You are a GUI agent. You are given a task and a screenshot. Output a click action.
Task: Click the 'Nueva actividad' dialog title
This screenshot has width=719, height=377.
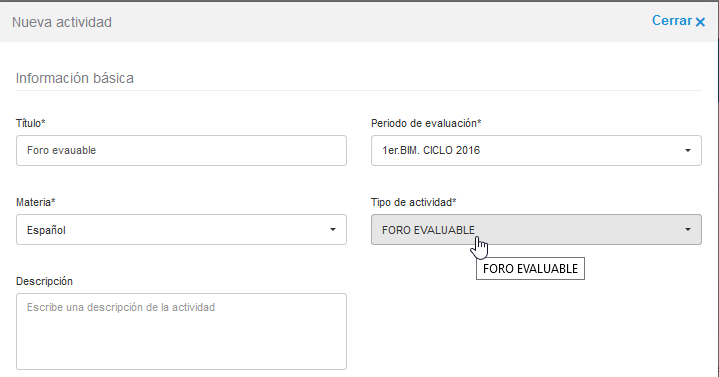coord(62,22)
